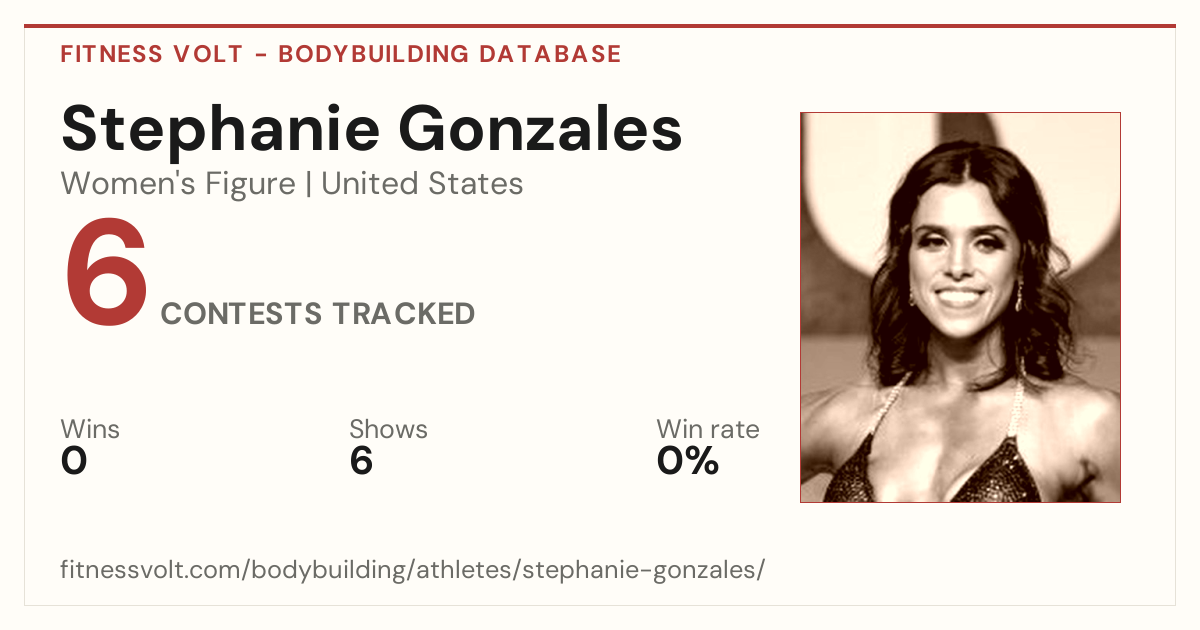This screenshot has width=1200, height=630.
Task: Click the dash separator in header title
Action: [x=260, y=54]
